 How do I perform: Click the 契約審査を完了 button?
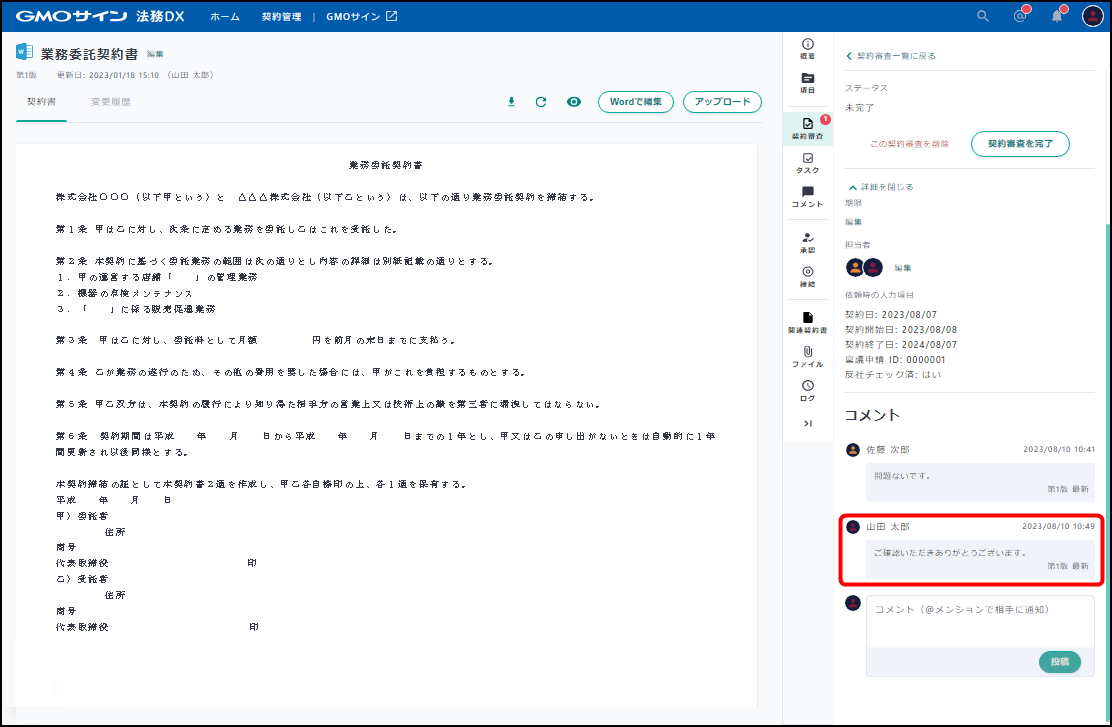(1020, 144)
